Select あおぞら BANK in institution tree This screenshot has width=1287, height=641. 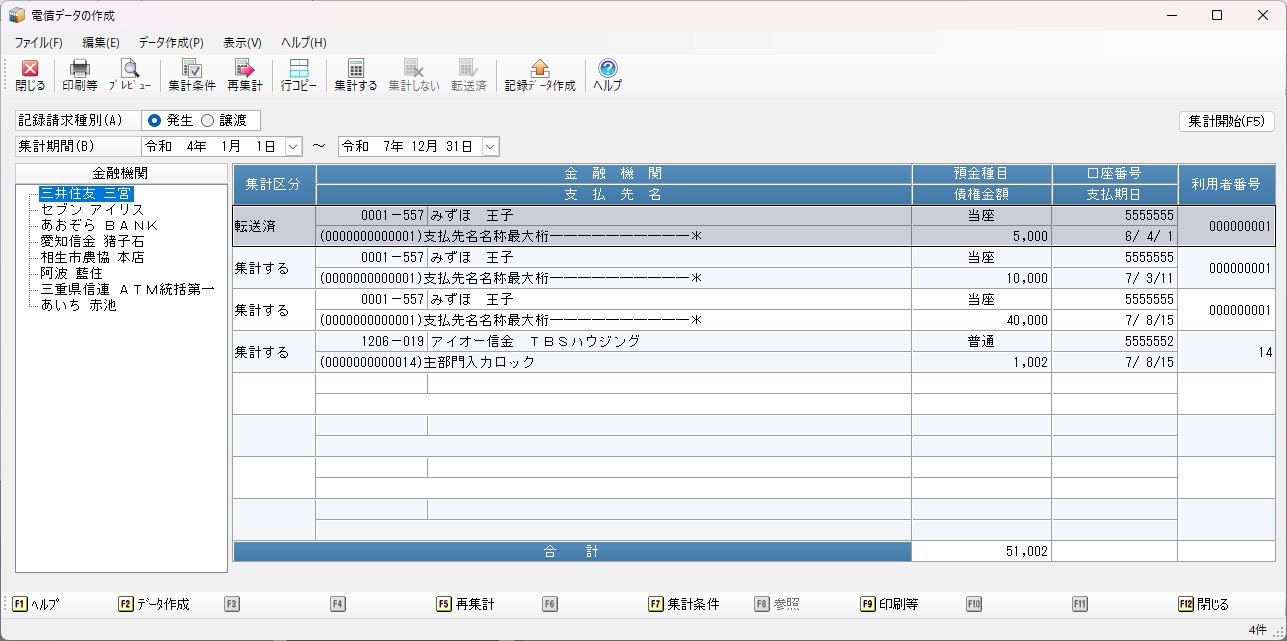[x=99, y=226]
